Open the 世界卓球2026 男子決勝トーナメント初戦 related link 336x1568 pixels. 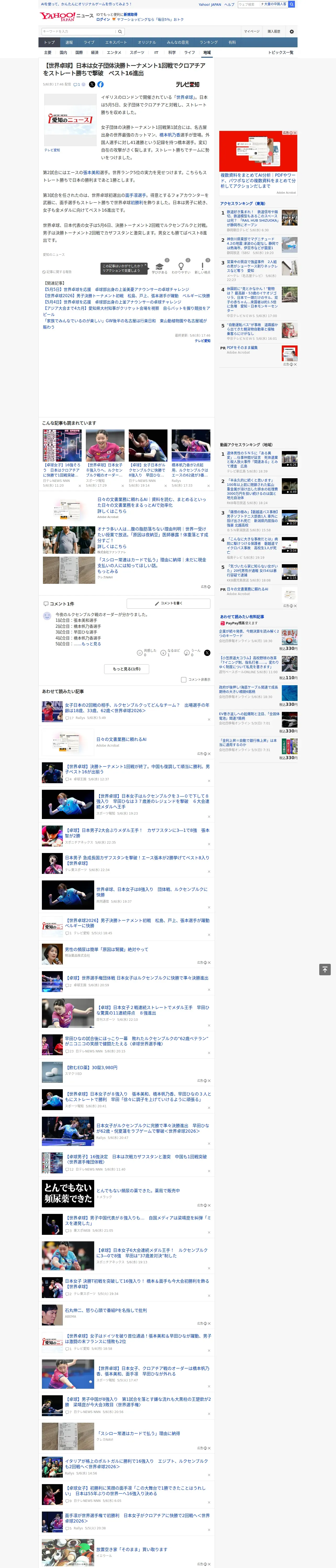click(126, 295)
